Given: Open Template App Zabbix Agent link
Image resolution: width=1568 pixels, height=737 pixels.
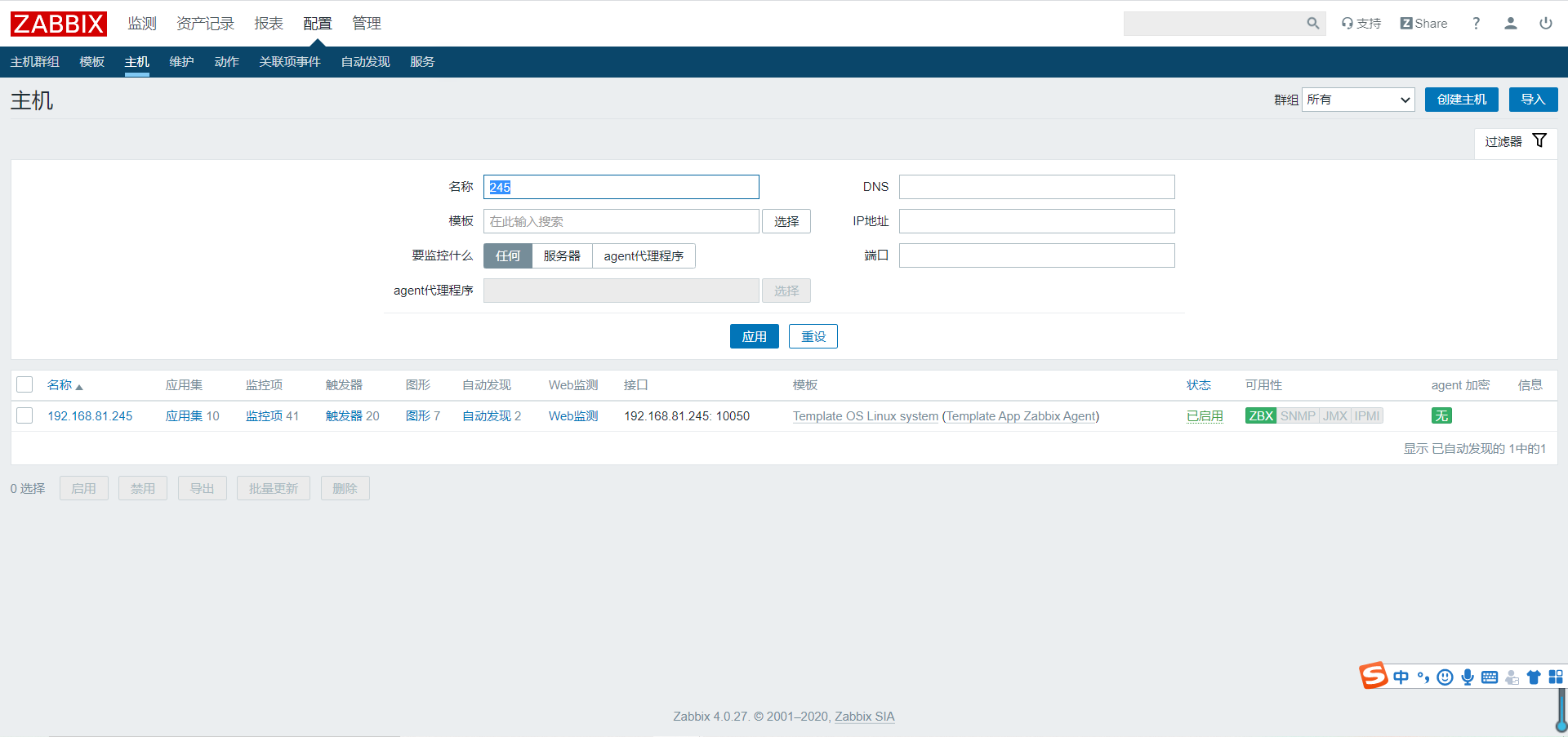Looking at the screenshot, I should (x=1021, y=416).
